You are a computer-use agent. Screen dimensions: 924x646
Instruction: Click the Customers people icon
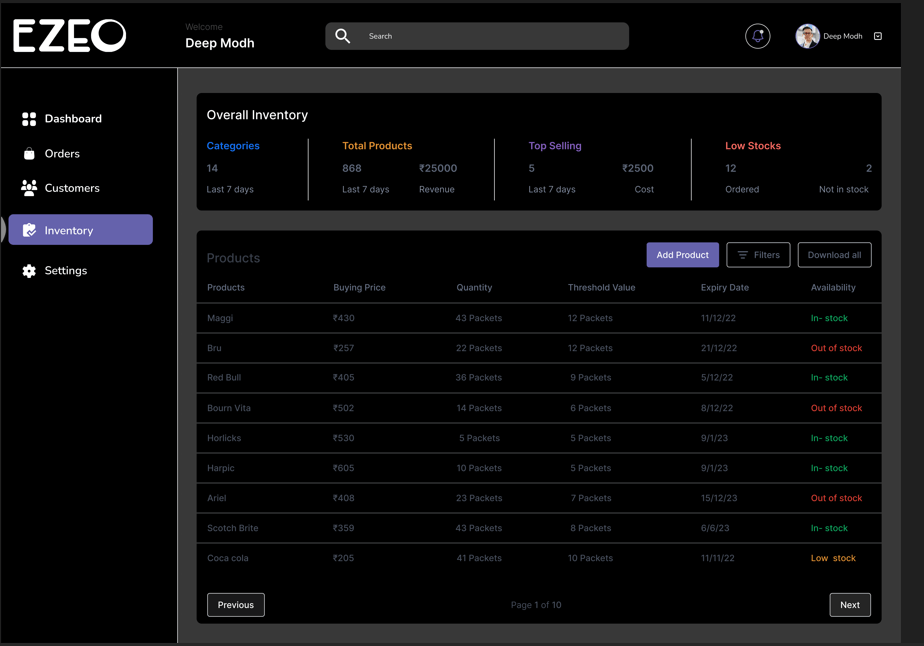[29, 188]
